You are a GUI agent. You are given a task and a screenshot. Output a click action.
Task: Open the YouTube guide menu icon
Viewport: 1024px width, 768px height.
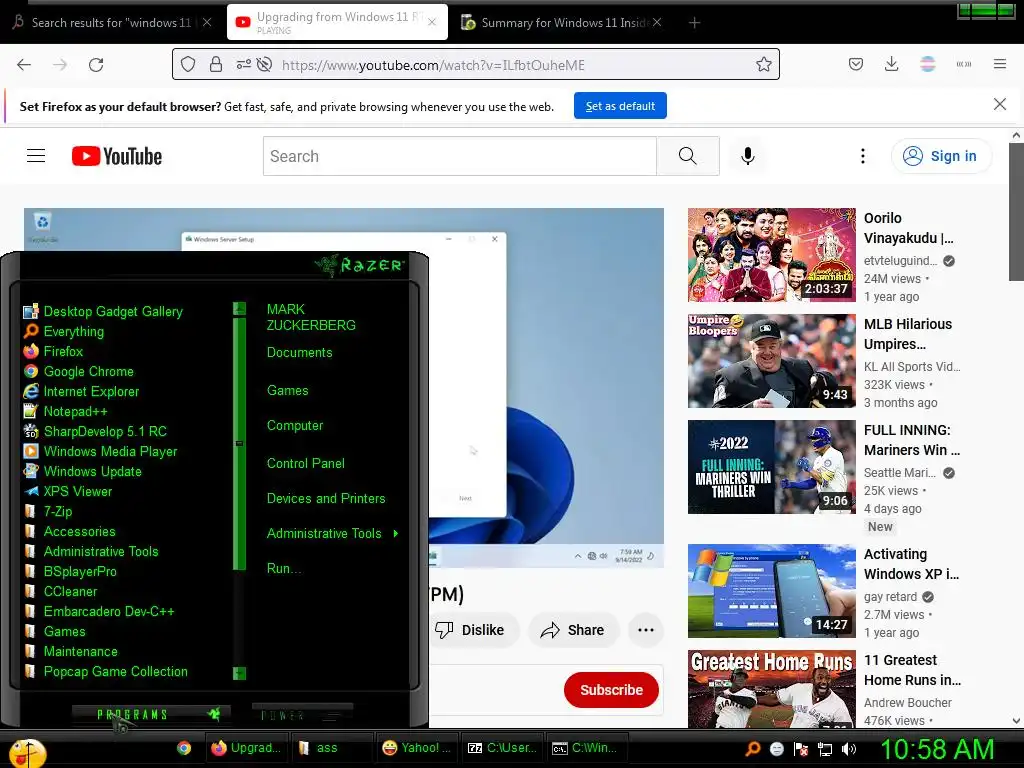point(36,155)
